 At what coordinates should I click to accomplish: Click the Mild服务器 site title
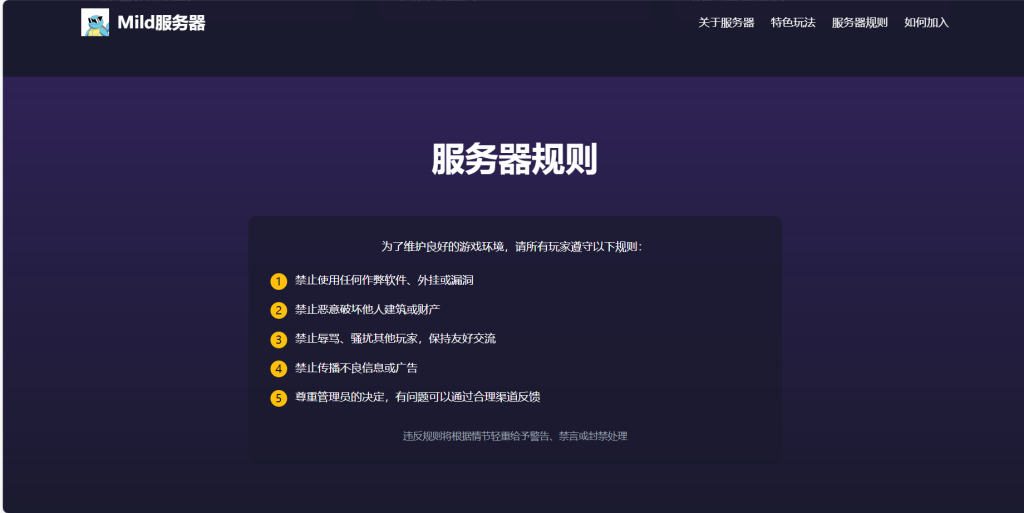coord(161,23)
